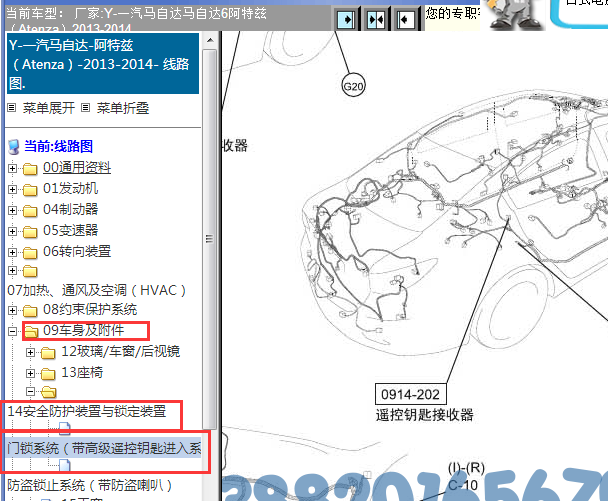This screenshot has width=608, height=501.
Task: Click the sidebar vertical scrollbar thumb
Action: 209,239
